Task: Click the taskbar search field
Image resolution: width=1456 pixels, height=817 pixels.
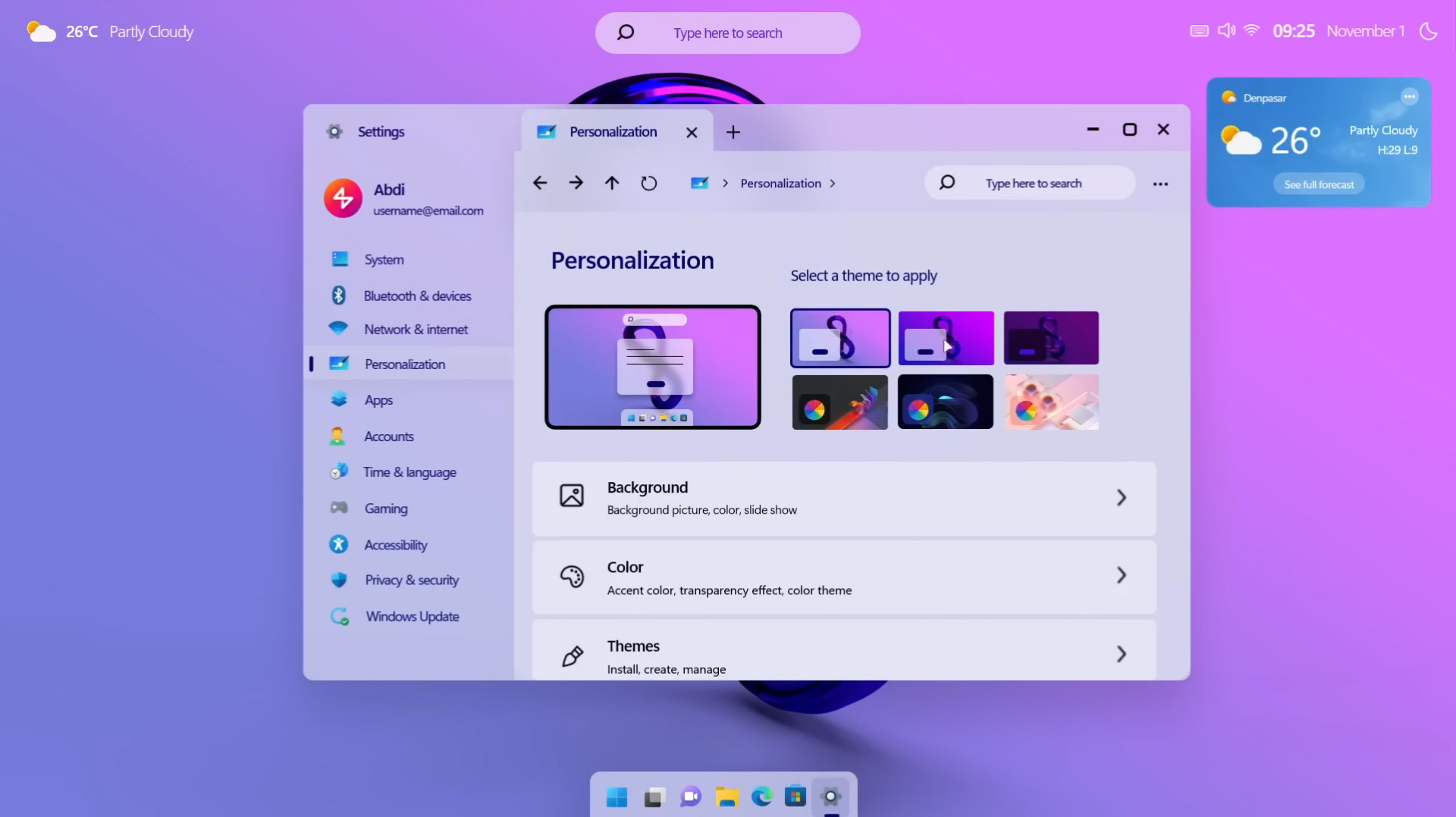Action: (727, 33)
